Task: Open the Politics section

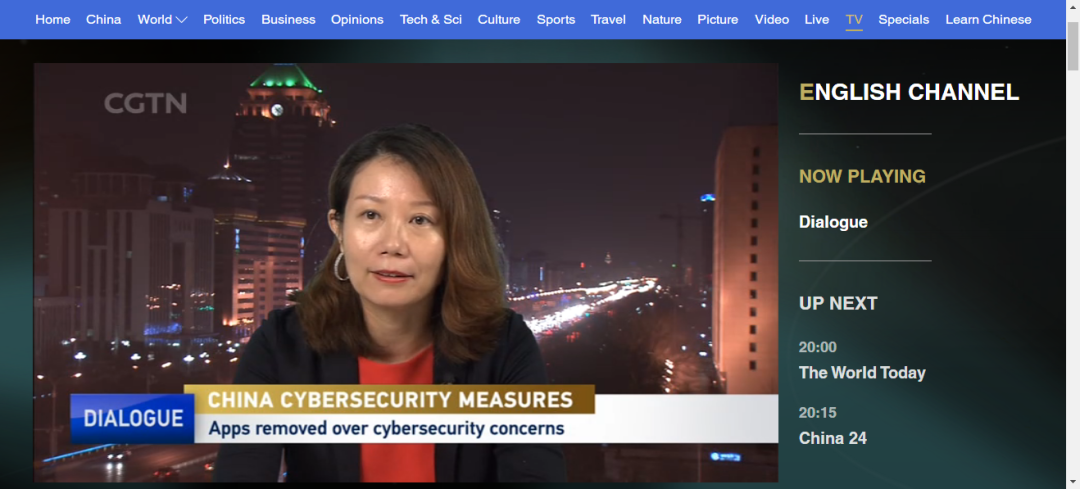Action: tap(224, 19)
